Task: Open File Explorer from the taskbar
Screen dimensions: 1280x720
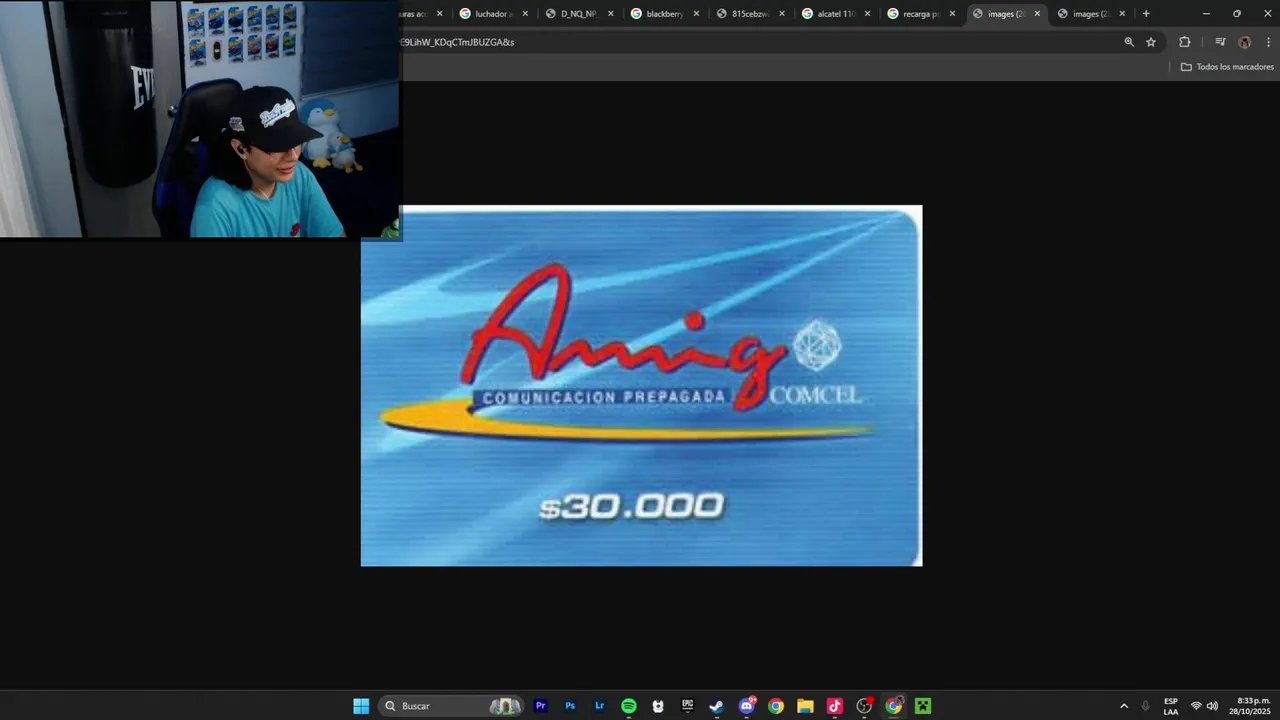Action: click(805, 706)
